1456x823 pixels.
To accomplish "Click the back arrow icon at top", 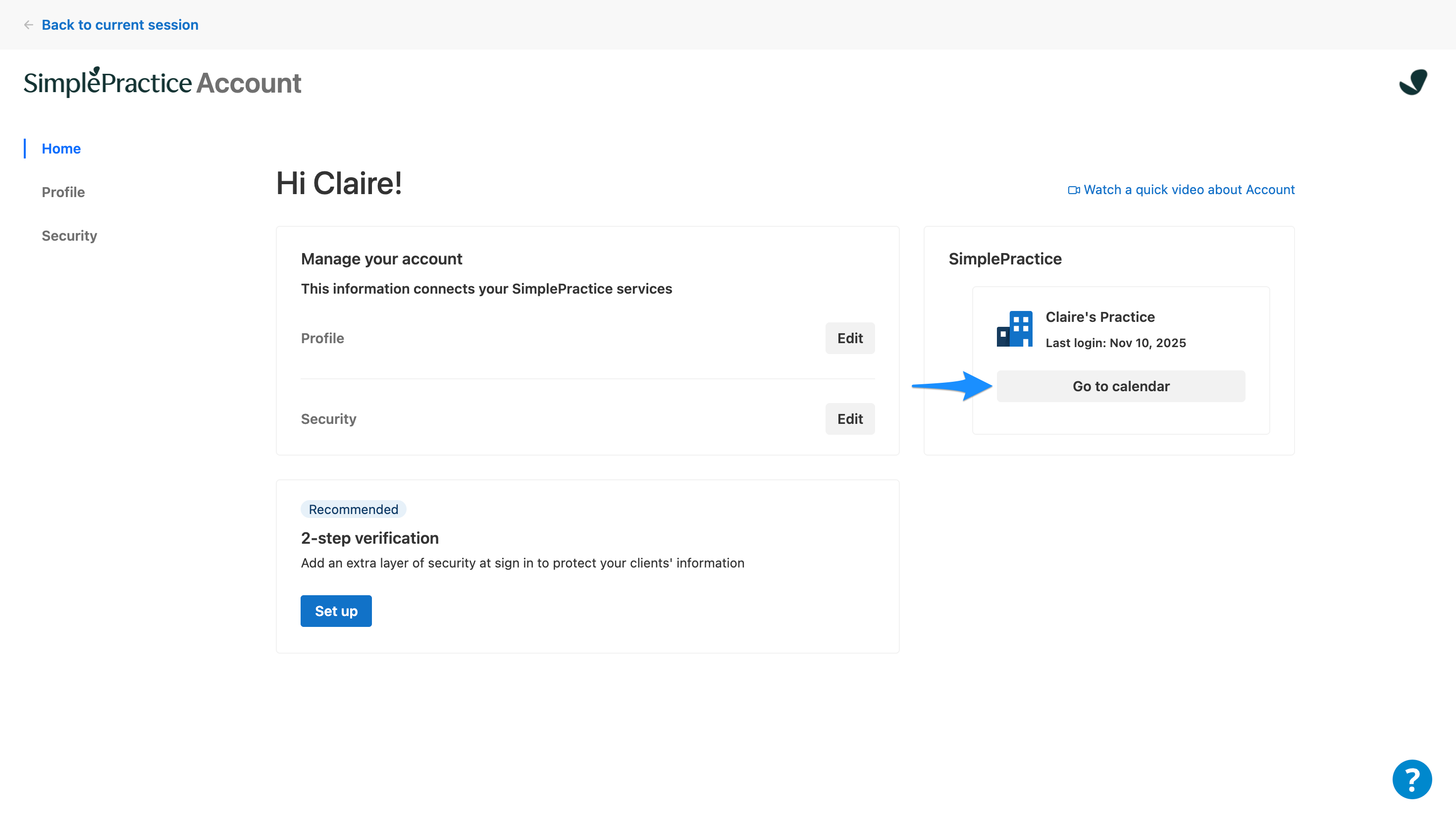I will click(28, 25).
